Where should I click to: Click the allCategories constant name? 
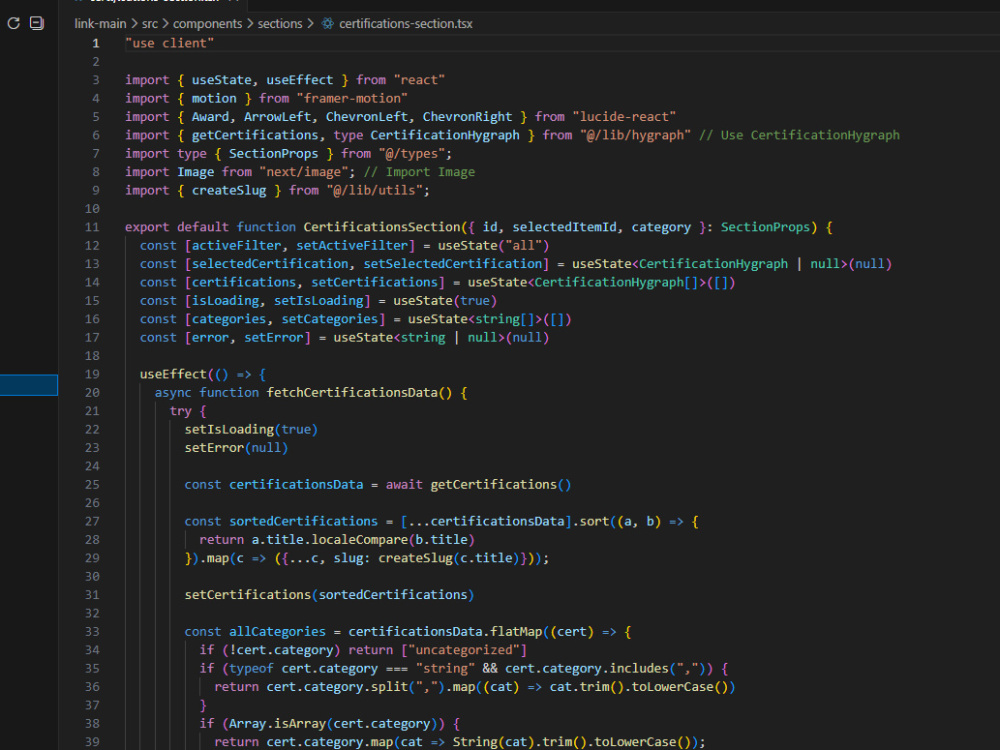coord(277,632)
